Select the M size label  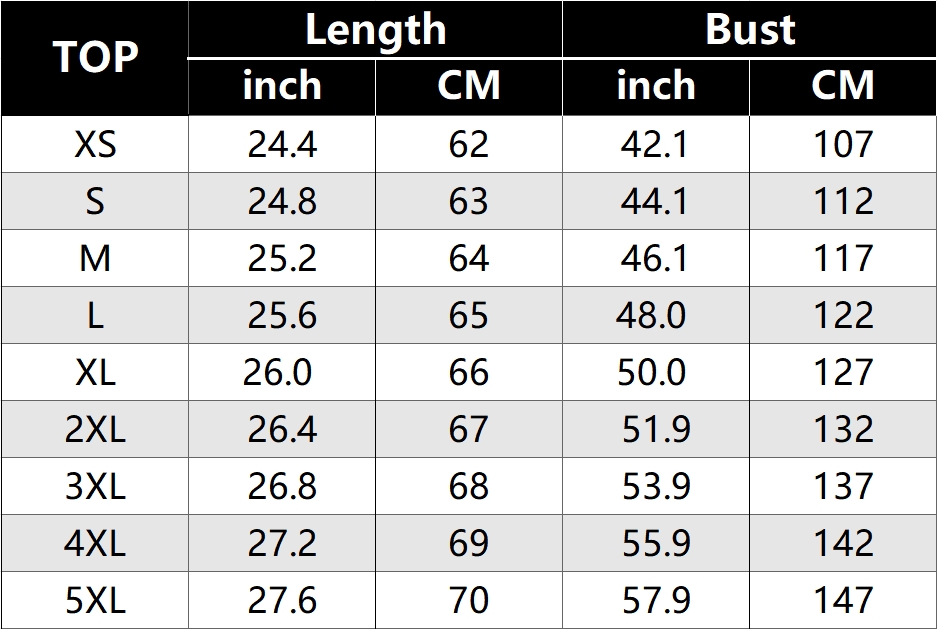tap(95, 259)
